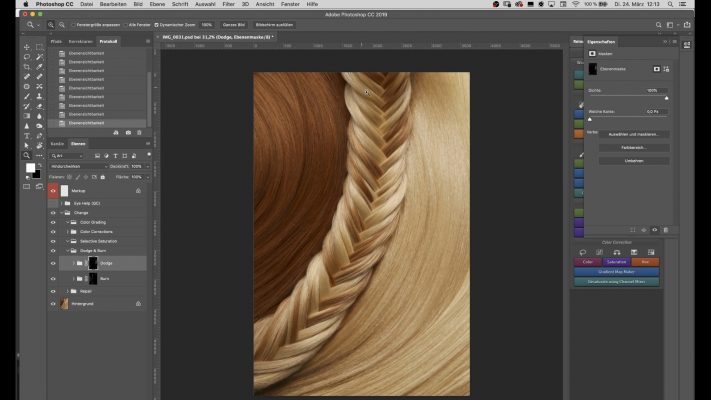Toggle visibility of the Markup layer
Viewport: 711px width, 400px height.
point(53,190)
